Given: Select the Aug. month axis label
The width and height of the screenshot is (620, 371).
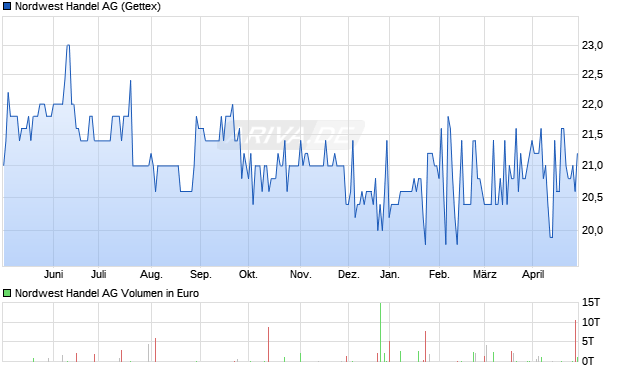Looking at the screenshot, I should (x=151, y=274).
